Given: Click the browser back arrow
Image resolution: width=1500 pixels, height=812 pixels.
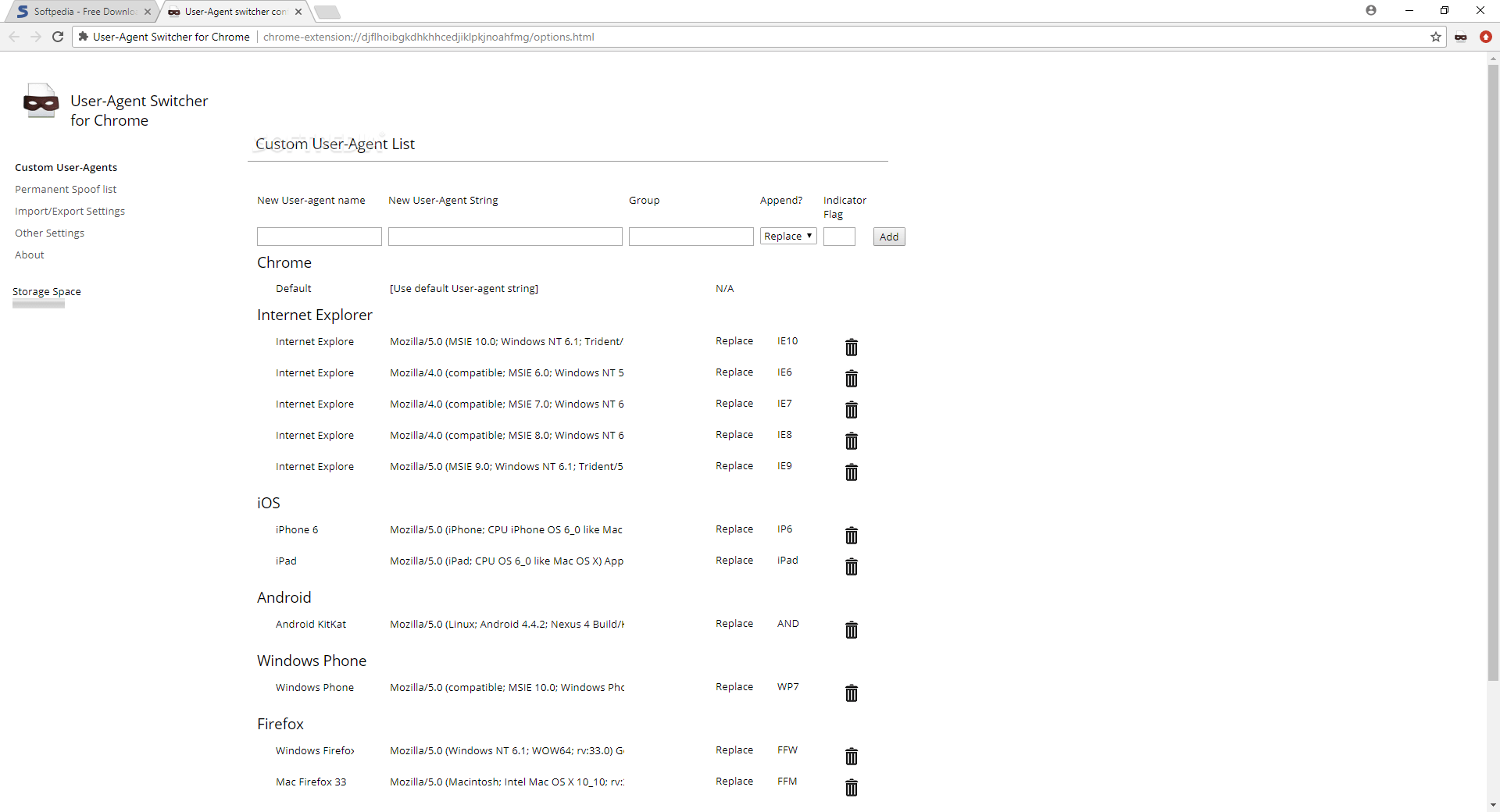Looking at the screenshot, I should [x=14, y=37].
